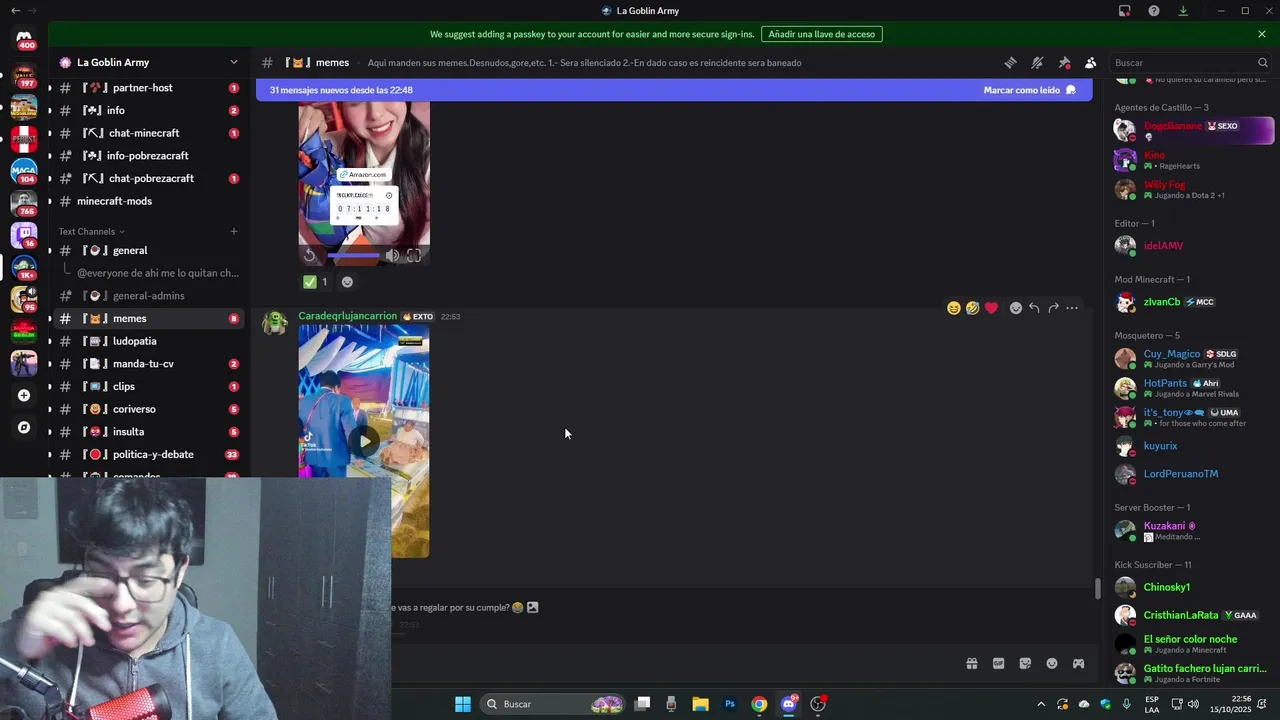This screenshot has height=720, width=1280.
Task: Open the manda-tu-cv channel
Action: coord(148,364)
